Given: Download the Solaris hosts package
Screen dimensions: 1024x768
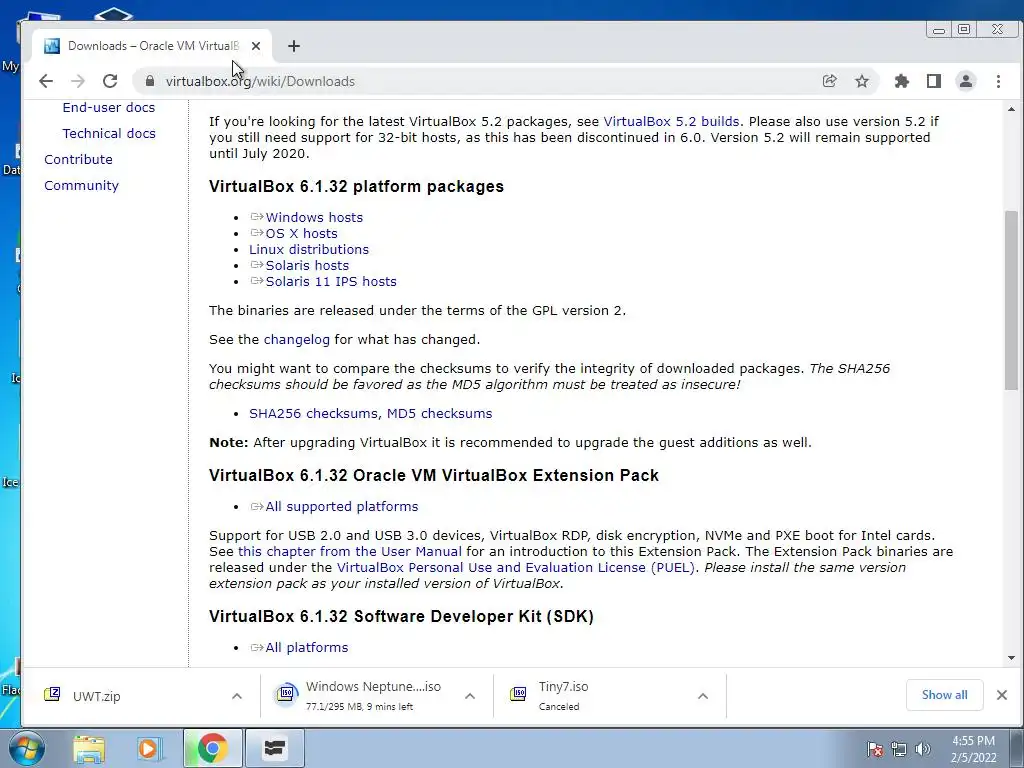Looking at the screenshot, I should click(x=307, y=266).
